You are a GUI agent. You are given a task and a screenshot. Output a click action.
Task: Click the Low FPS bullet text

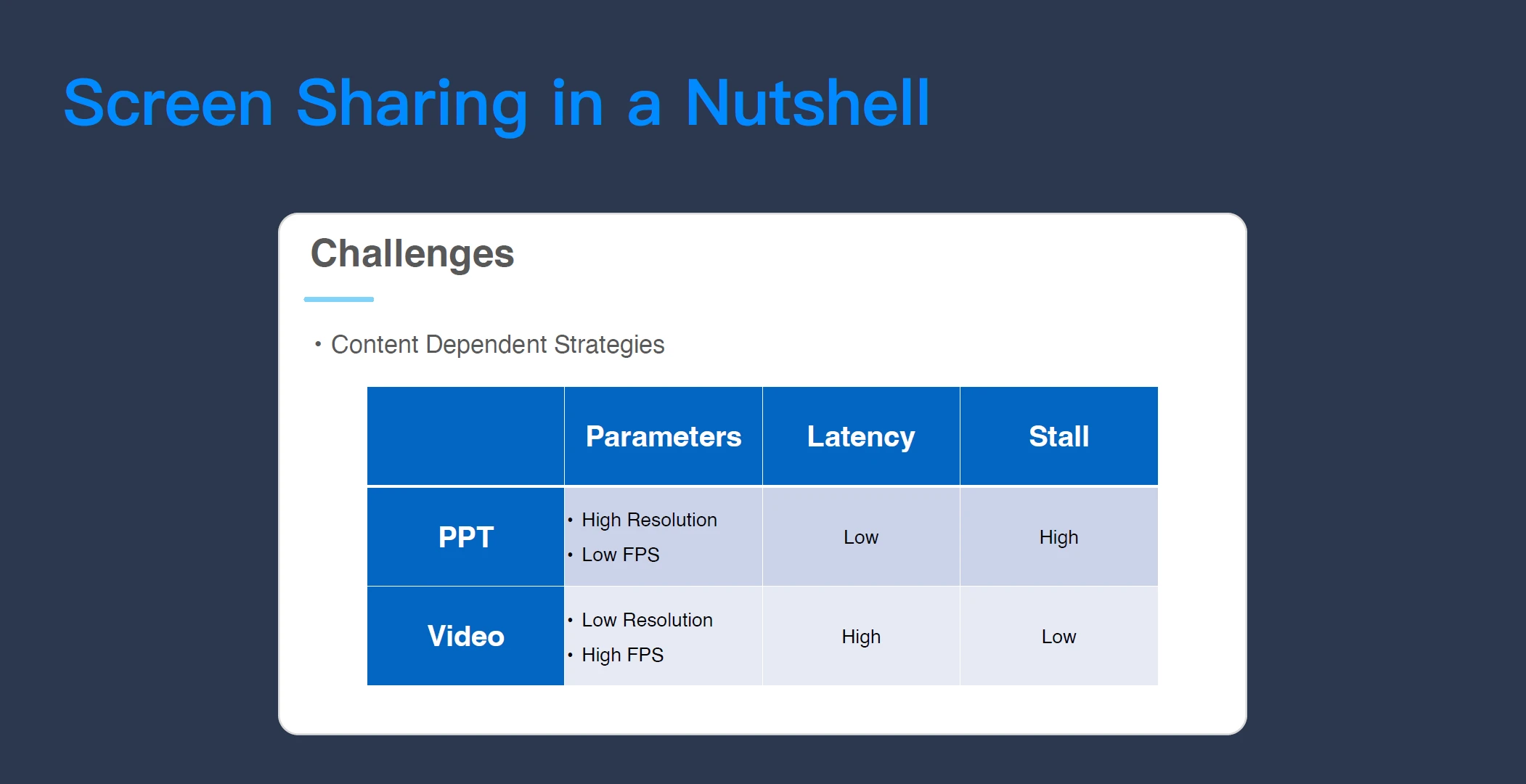pos(620,555)
